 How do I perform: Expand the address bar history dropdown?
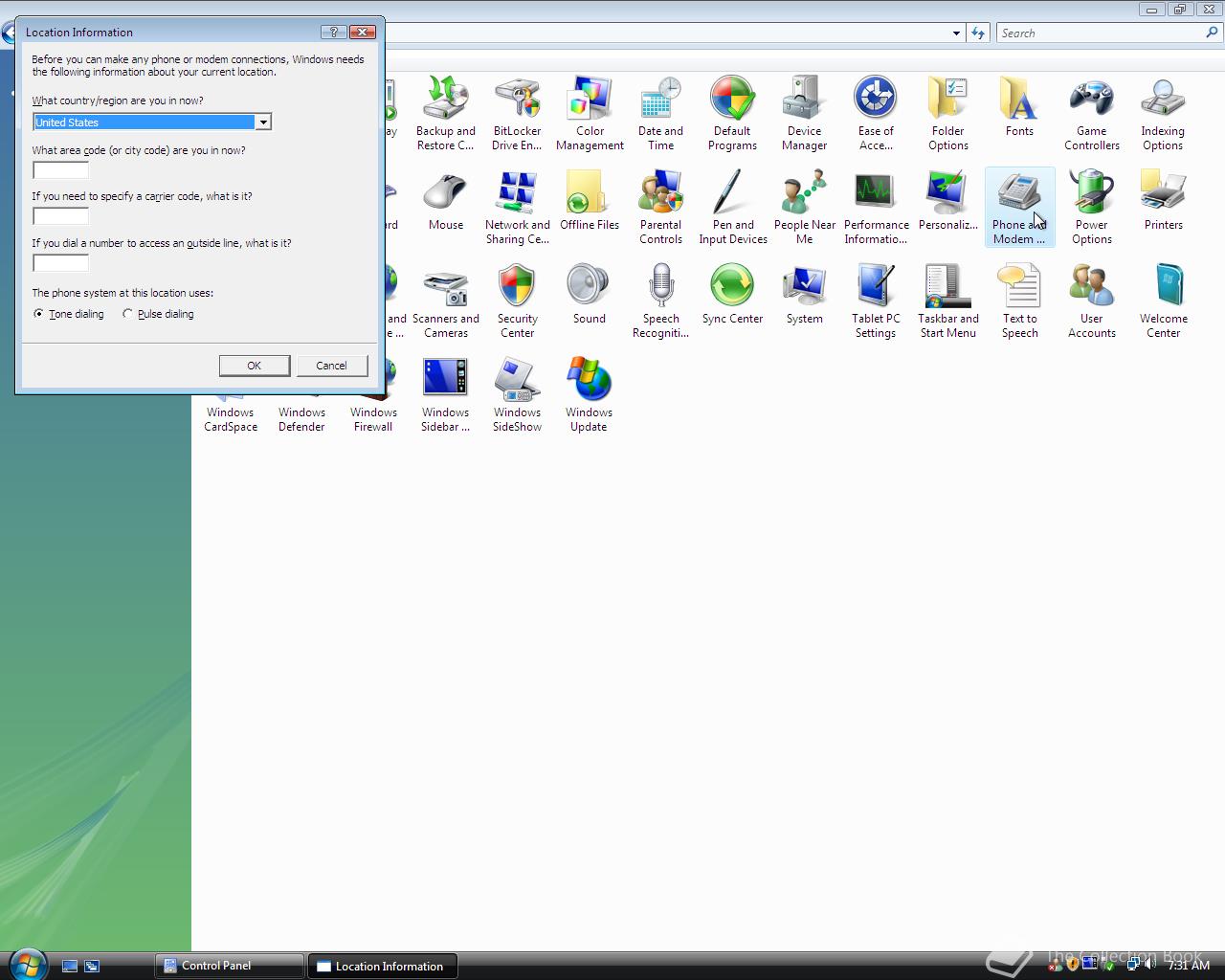tap(956, 33)
